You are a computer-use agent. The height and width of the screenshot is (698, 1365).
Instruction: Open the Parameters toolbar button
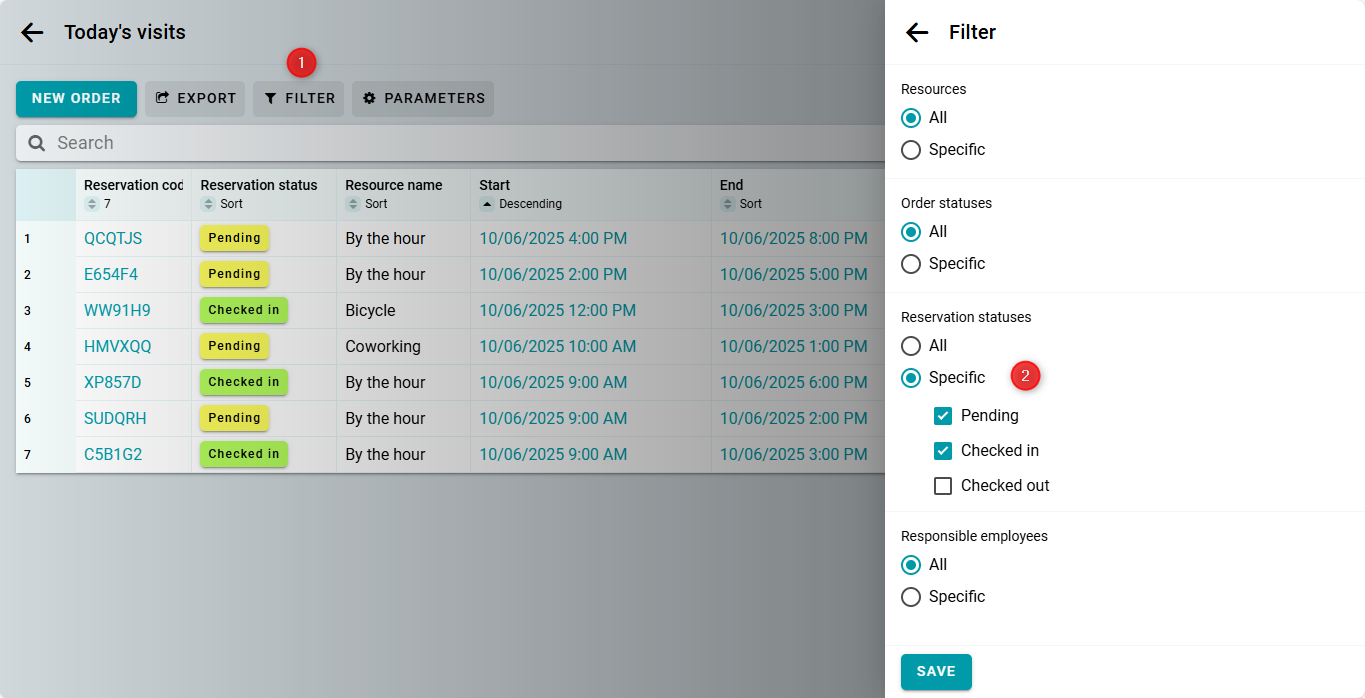pyautogui.click(x=423, y=99)
